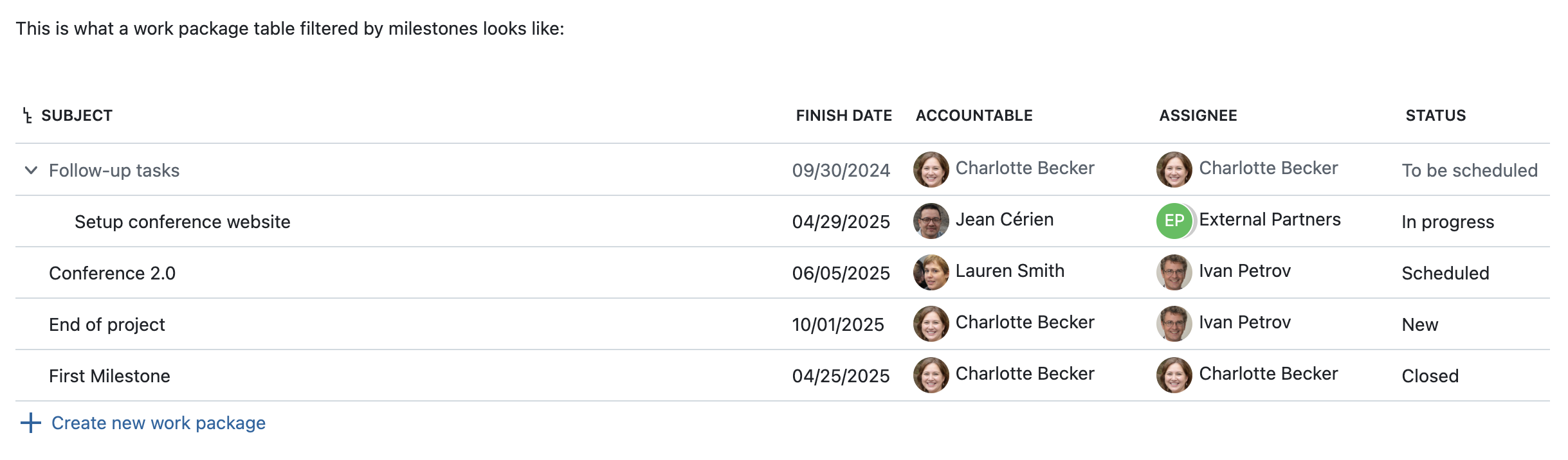The image size is (1568, 460).
Task: Click Ivan Petrov's avatar in Conference 2.0 row
Action: pos(1174,272)
